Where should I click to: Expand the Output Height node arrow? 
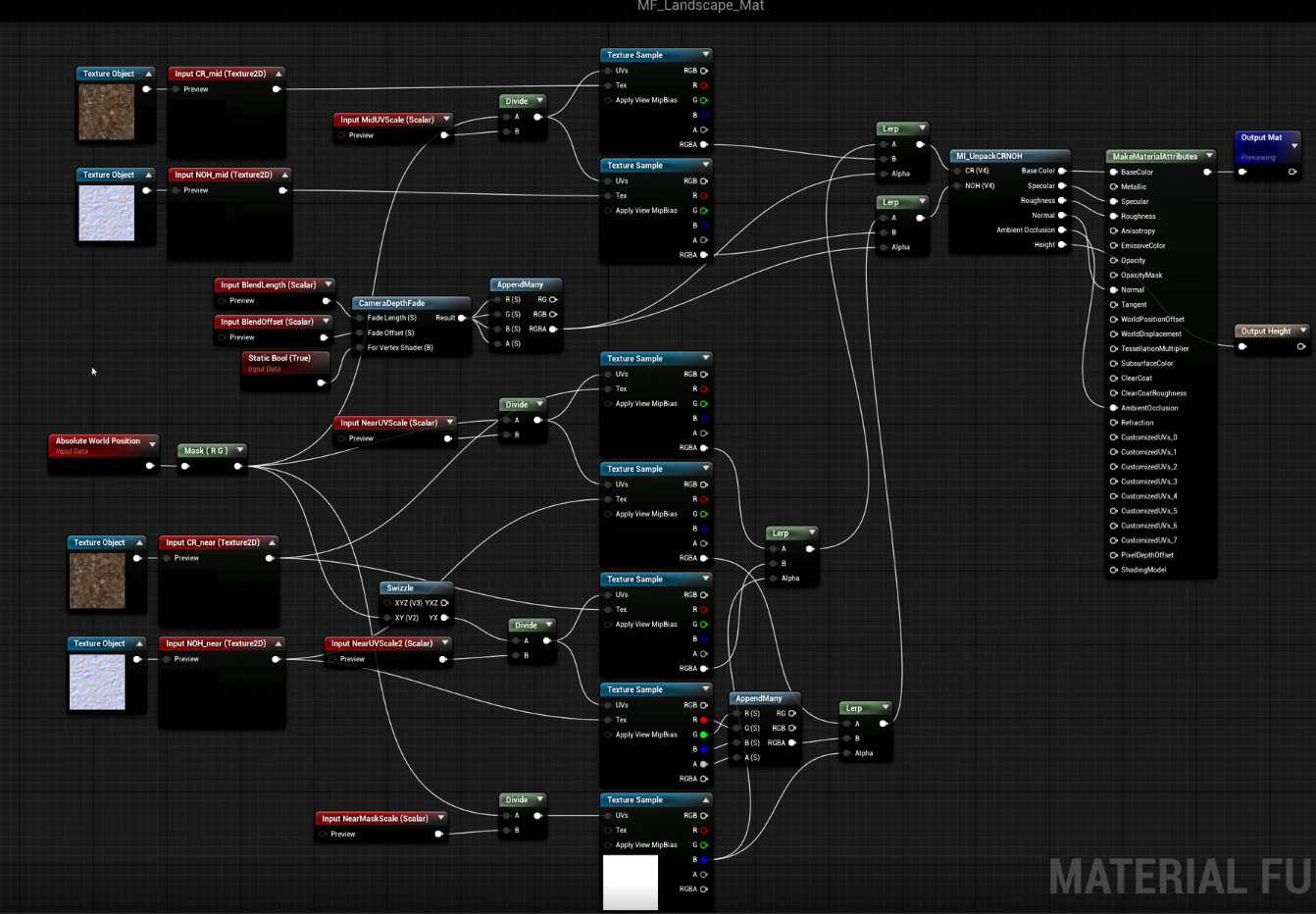point(1303,330)
